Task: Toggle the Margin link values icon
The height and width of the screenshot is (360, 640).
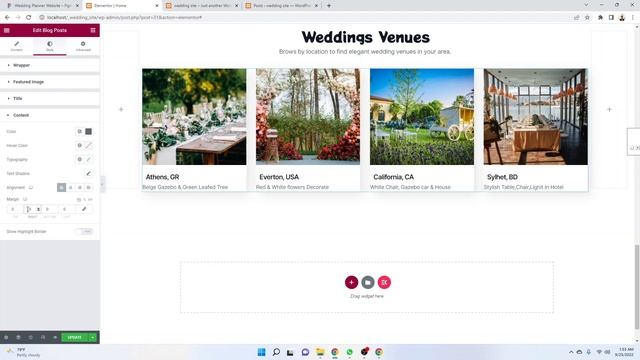Action: pyautogui.click(x=84, y=209)
